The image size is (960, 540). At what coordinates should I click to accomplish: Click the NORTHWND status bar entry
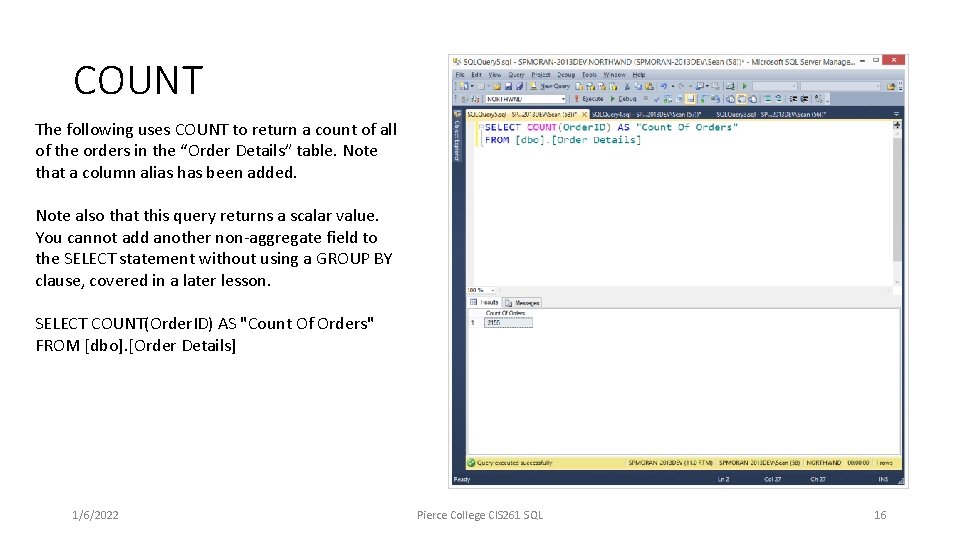click(823, 463)
